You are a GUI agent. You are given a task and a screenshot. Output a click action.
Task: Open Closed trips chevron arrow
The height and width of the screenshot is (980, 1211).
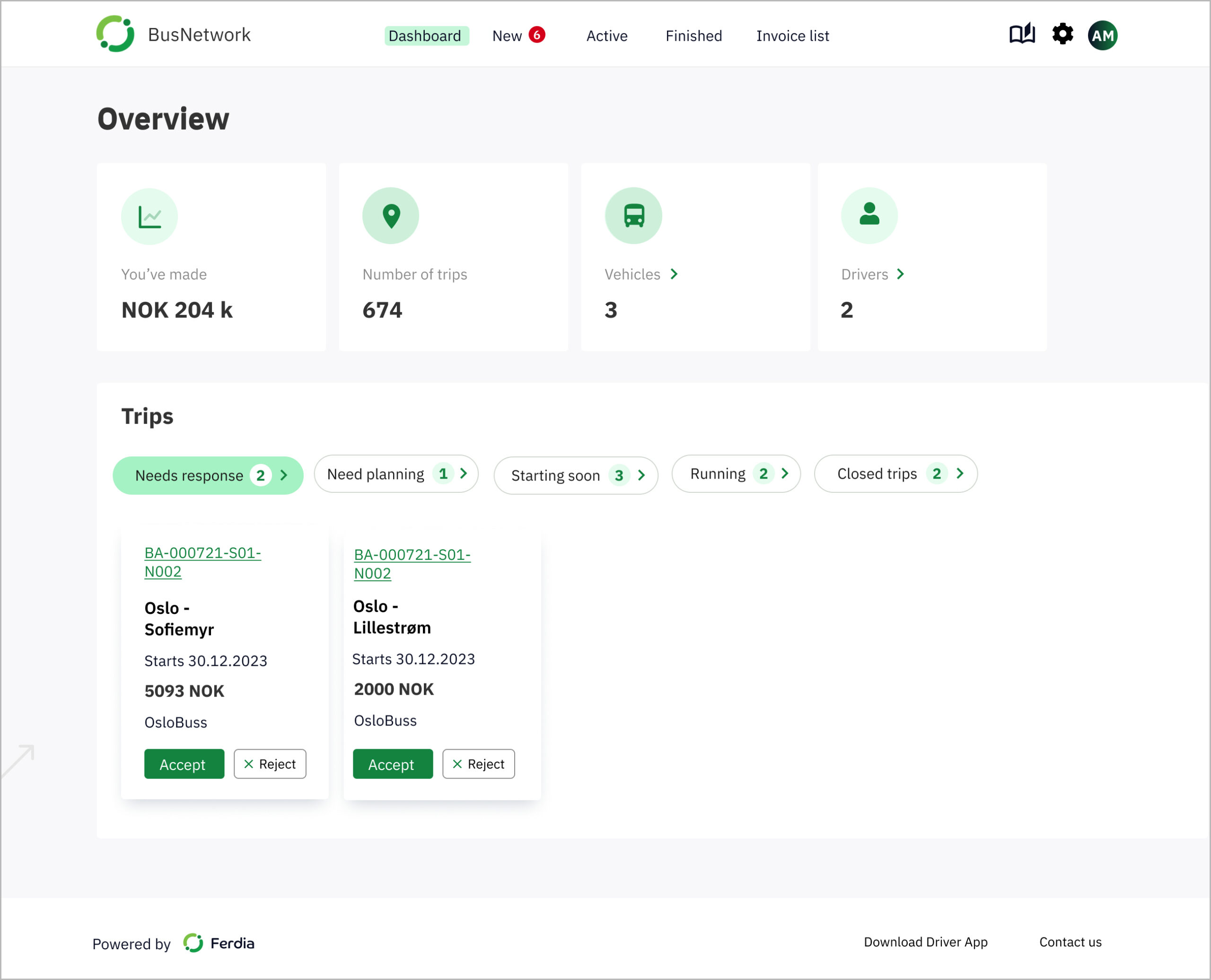pos(960,473)
